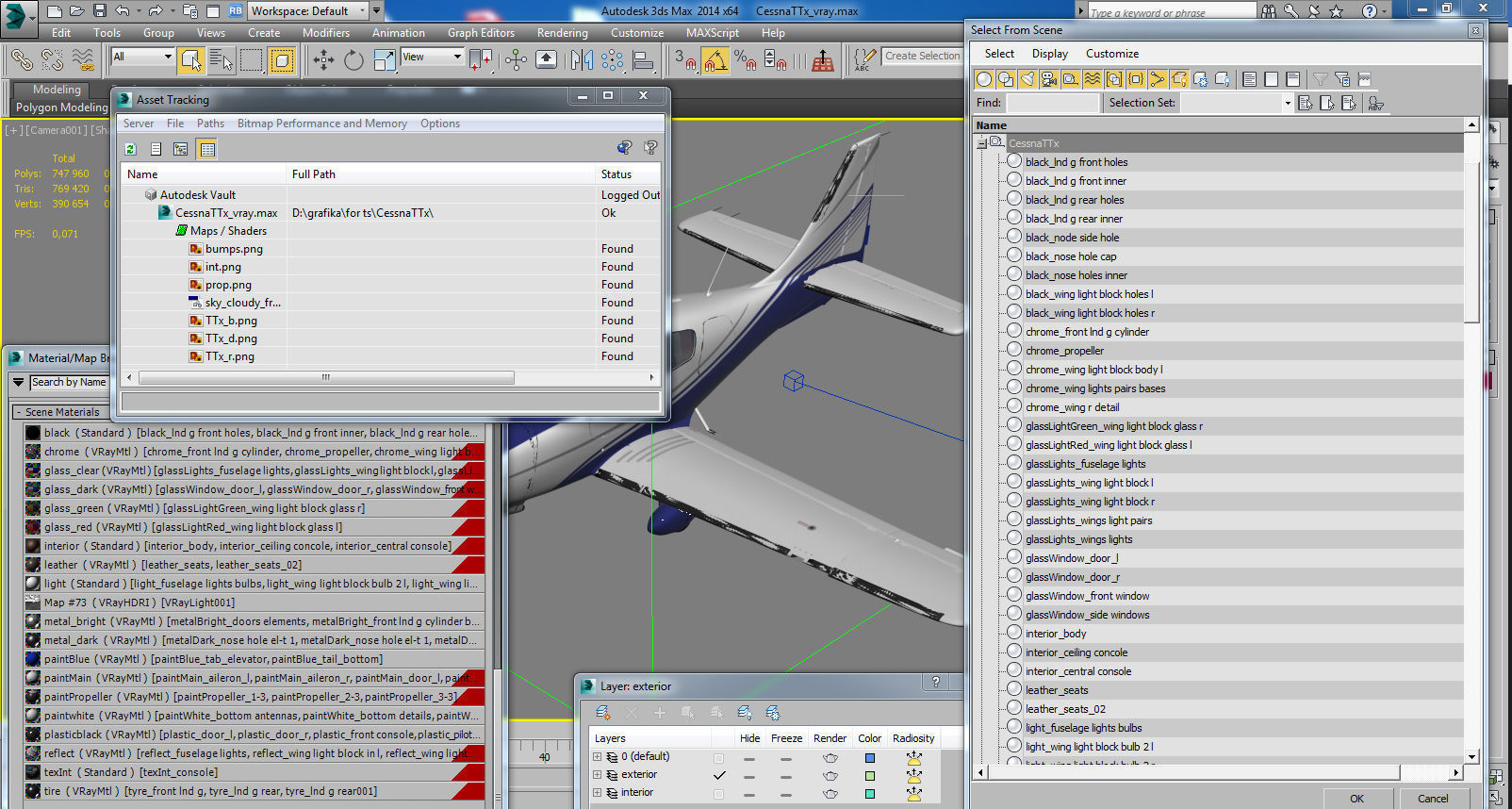Click the Bind to Space Warp icon
Image resolution: width=1512 pixels, height=809 pixels.
(x=83, y=60)
